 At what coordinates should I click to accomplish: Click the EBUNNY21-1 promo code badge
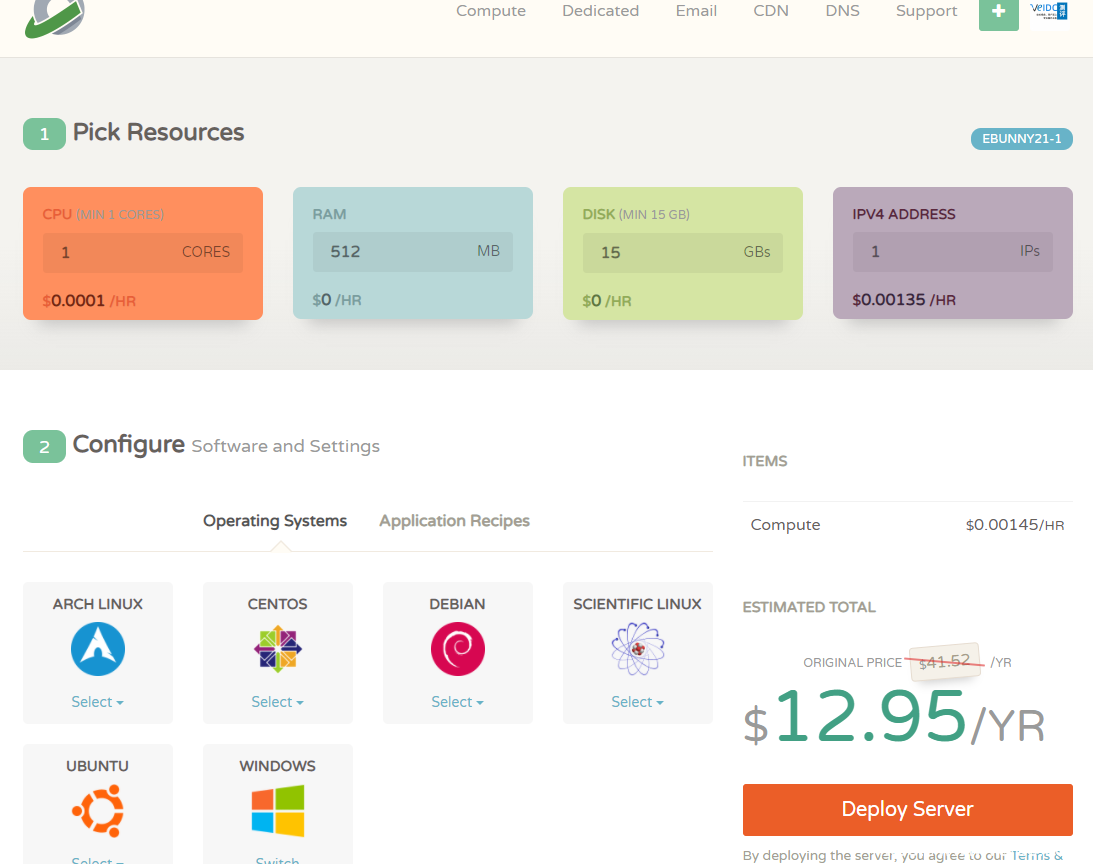1021,139
